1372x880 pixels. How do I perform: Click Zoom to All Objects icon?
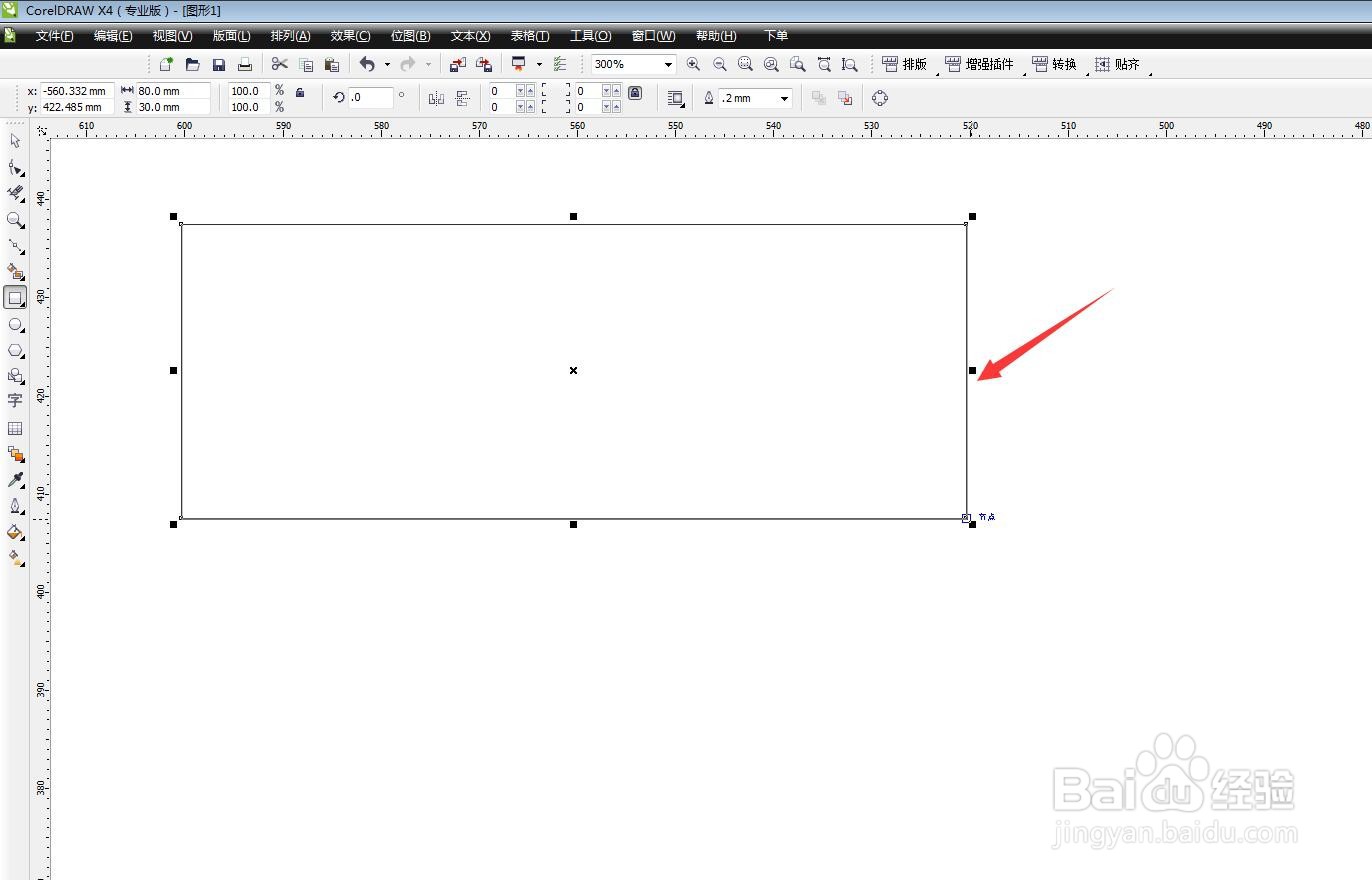pos(771,64)
